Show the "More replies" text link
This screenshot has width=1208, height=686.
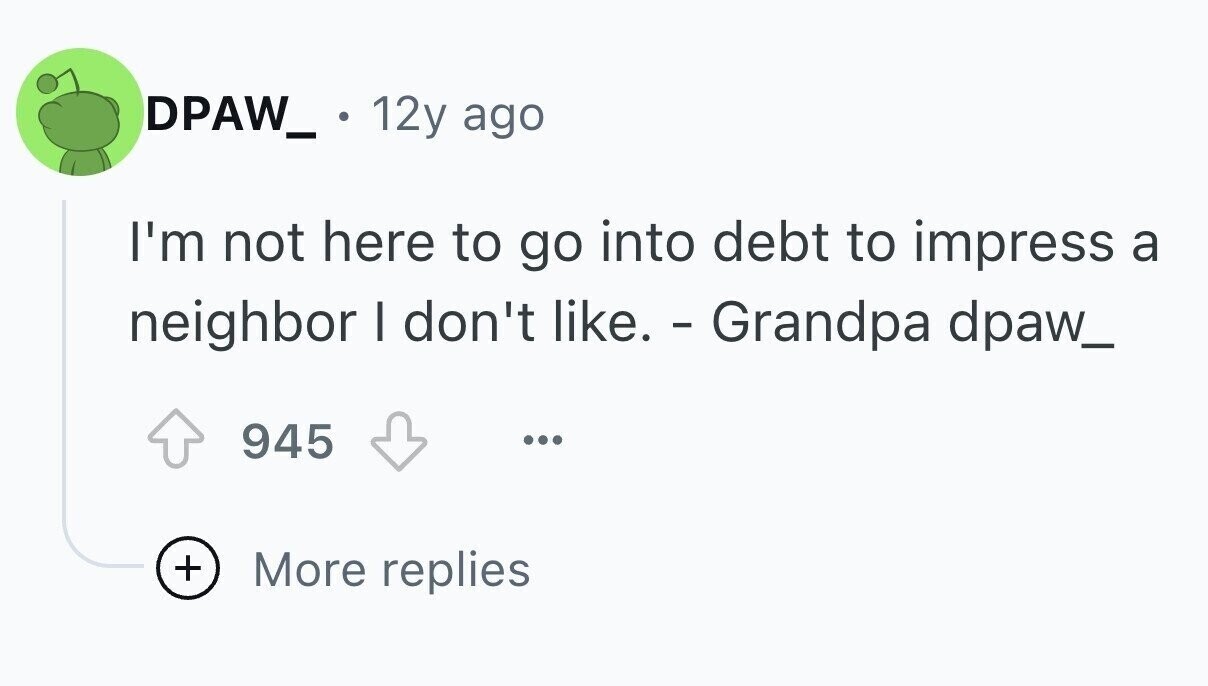391,570
